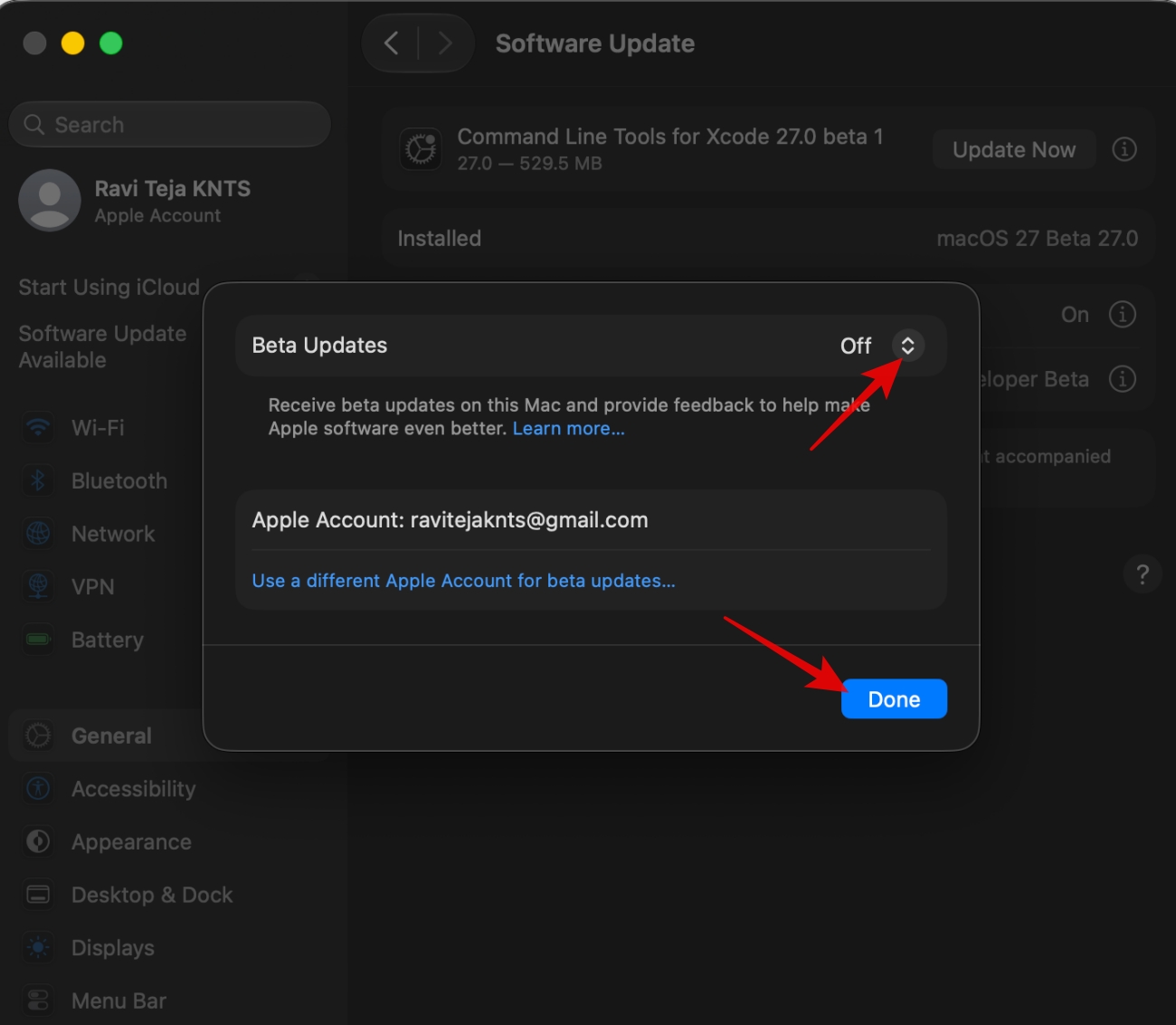Click the Accessibility icon
This screenshot has width=1176, height=1025.
[38, 788]
